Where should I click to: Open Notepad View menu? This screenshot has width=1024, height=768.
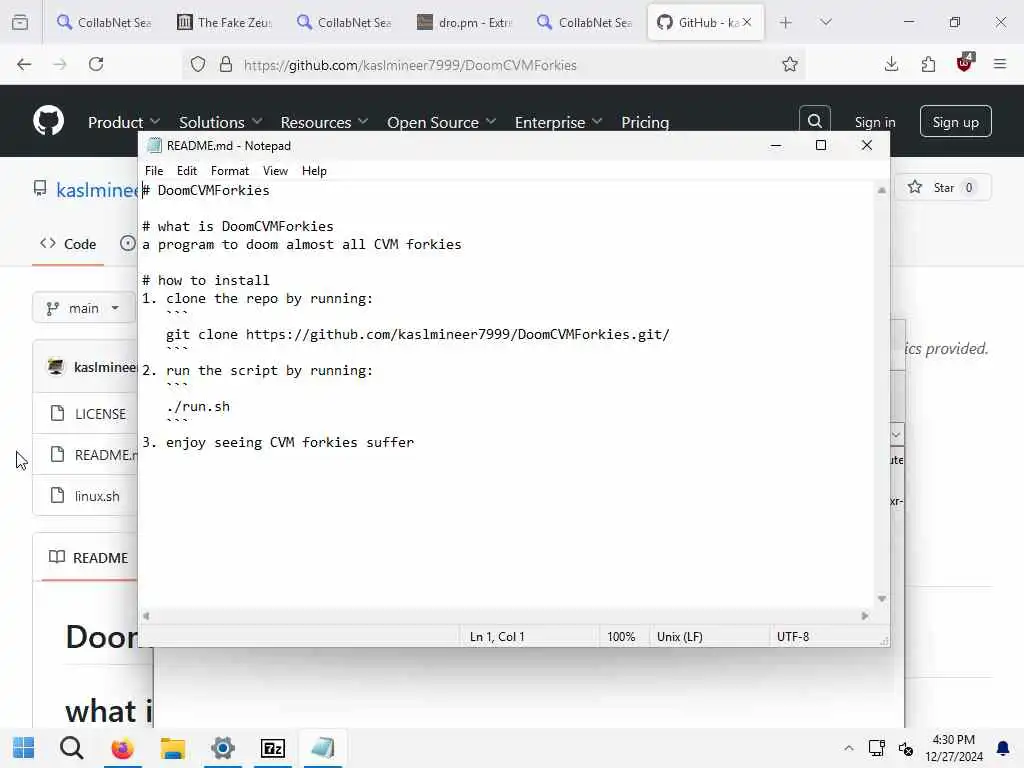pos(276,170)
